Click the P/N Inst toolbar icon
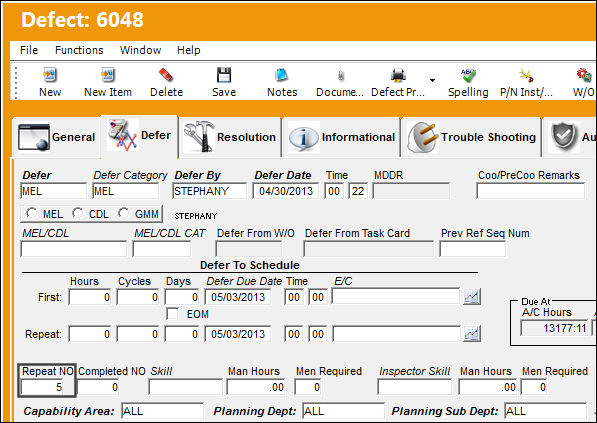The height and width of the screenshot is (423, 597). point(526,75)
